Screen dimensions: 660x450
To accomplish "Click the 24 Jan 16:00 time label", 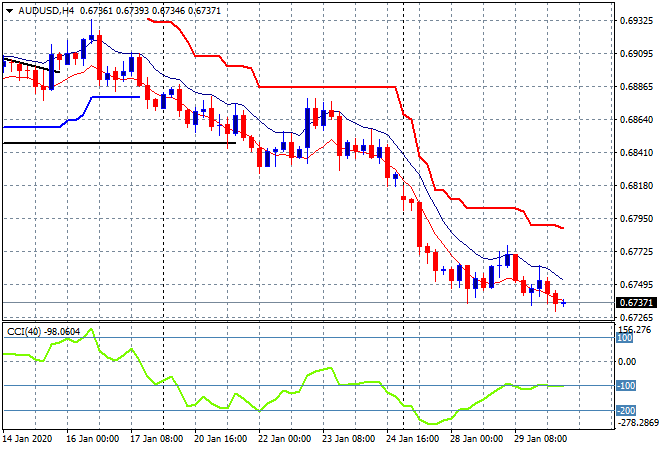I will coord(412,439).
